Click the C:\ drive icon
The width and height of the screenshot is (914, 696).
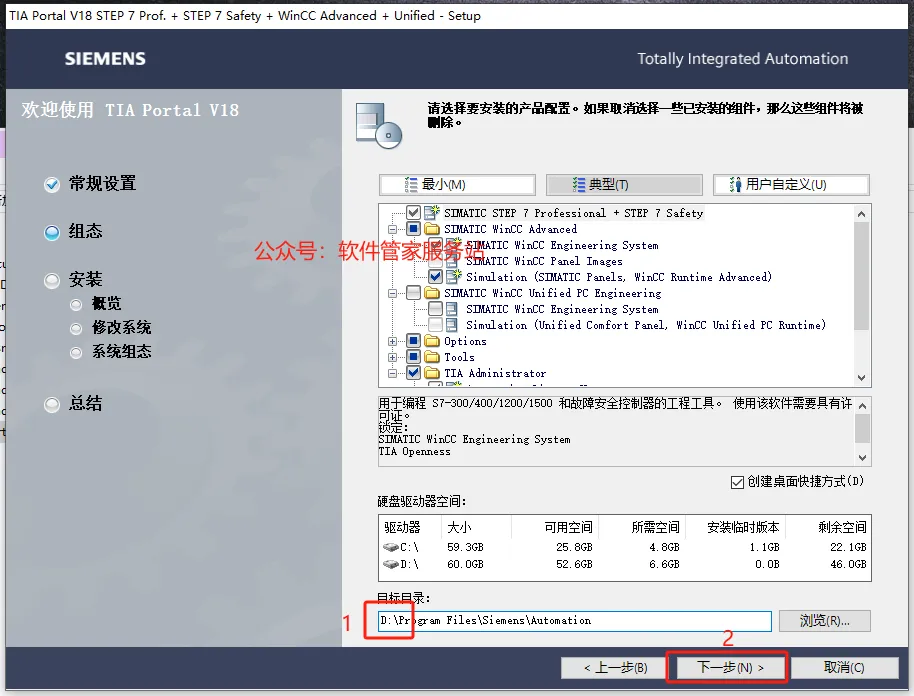(391, 547)
